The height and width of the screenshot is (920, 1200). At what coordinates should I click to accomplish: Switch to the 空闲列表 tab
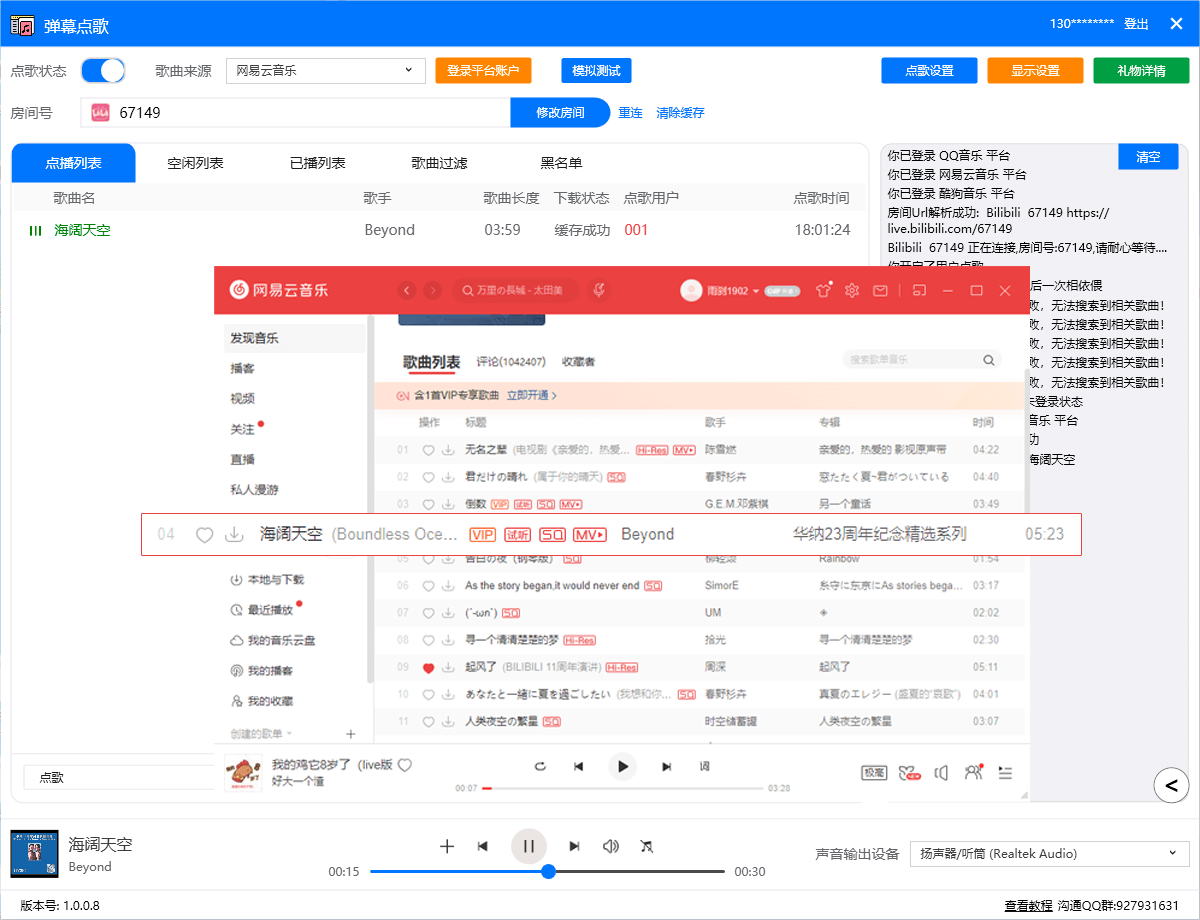click(x=195, y=163)
